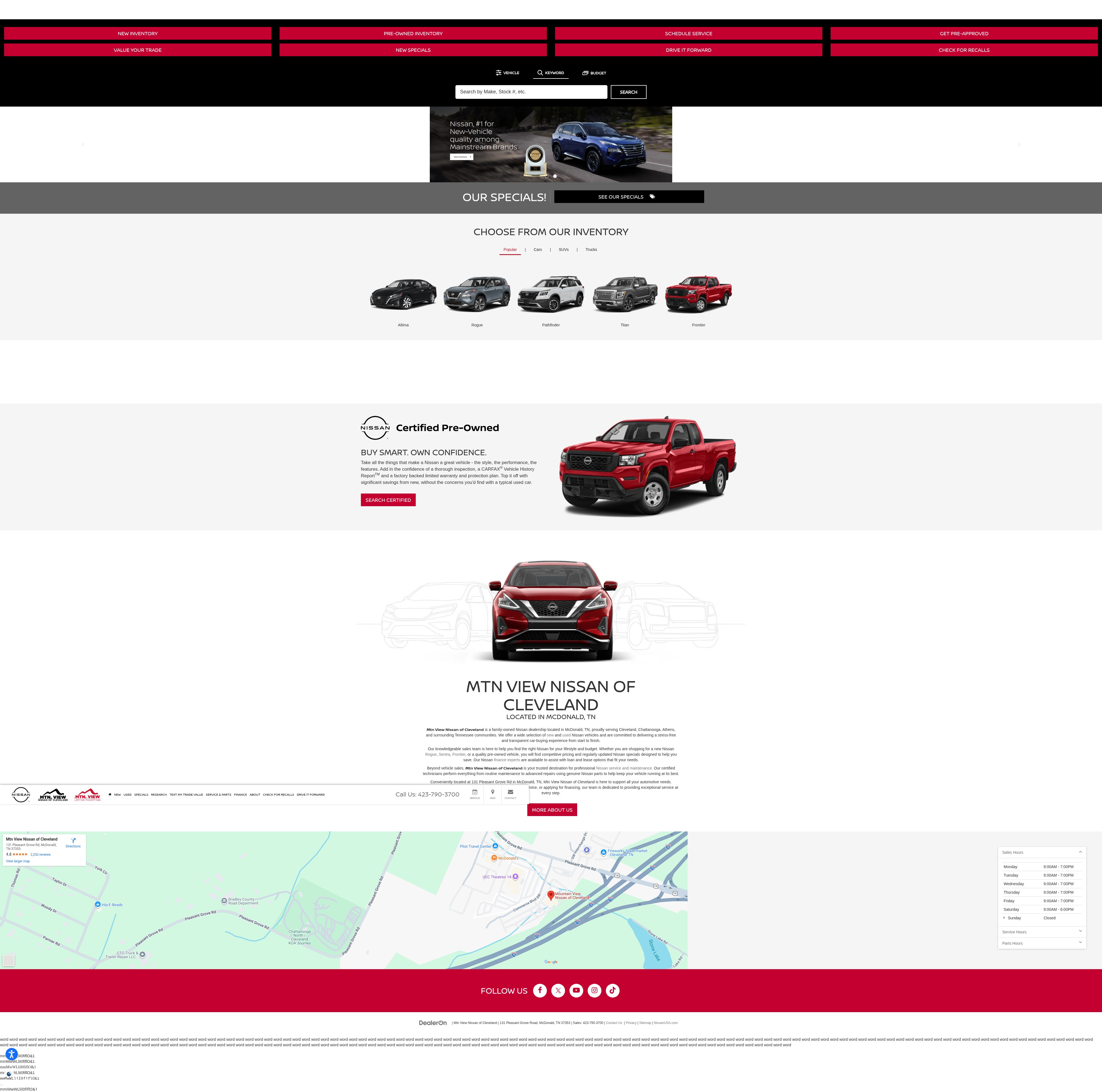The width and height of the screenshot is (1102, 1092).
Task: Click the Mtn. View Nissan of Cleveland logo
Action: (x=53, y=795)
